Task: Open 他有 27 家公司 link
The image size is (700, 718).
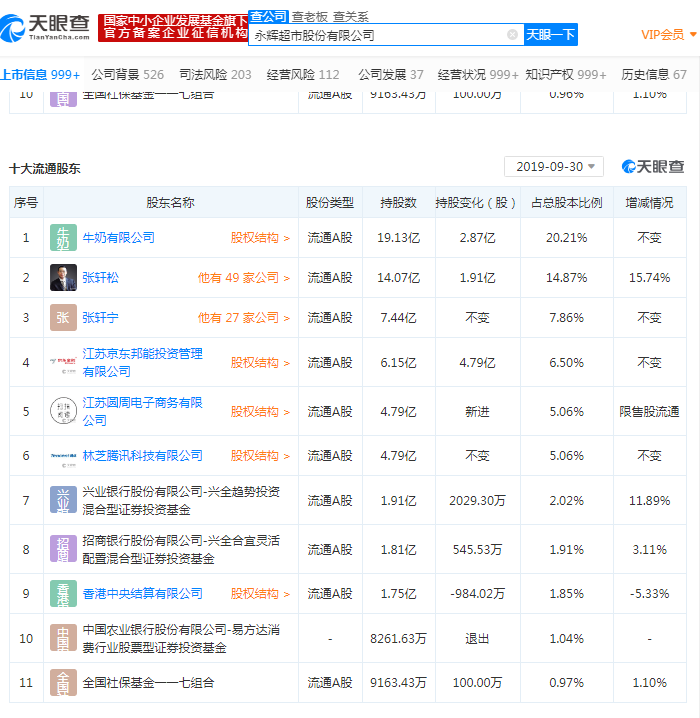Action: tap(244, 317)
